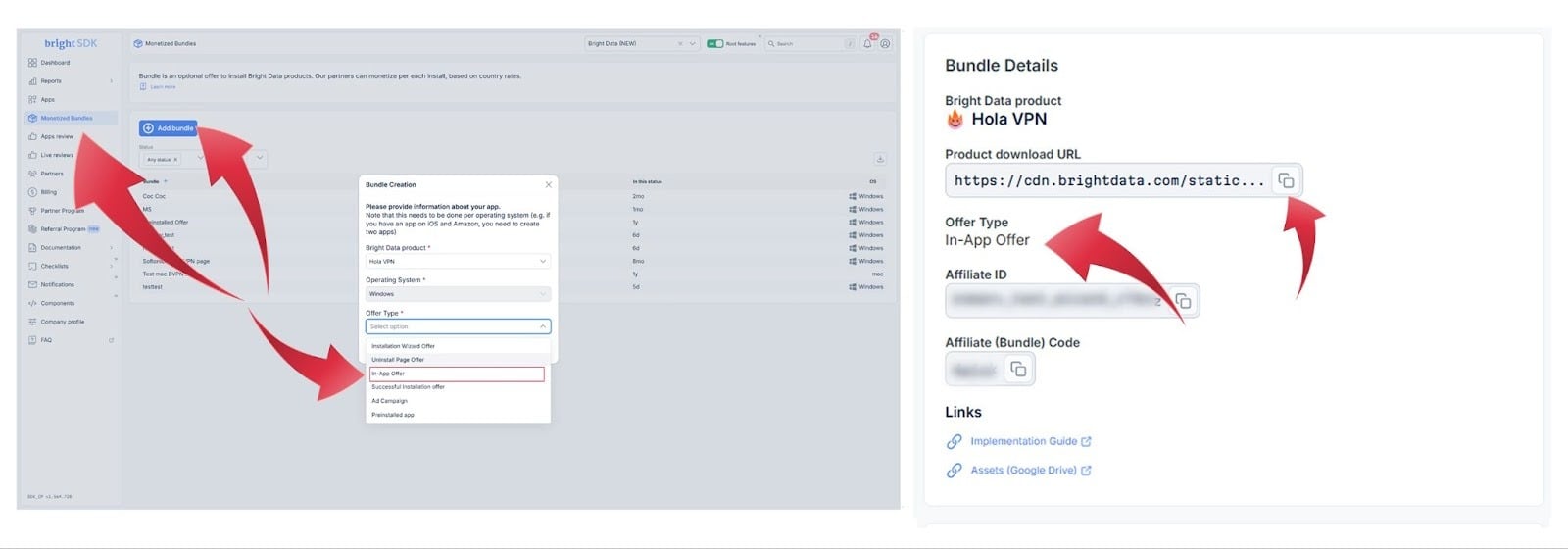Click the Hola VPN flame logo
This screenshot has height=549, width=1568.
click(x=955, y=120)
